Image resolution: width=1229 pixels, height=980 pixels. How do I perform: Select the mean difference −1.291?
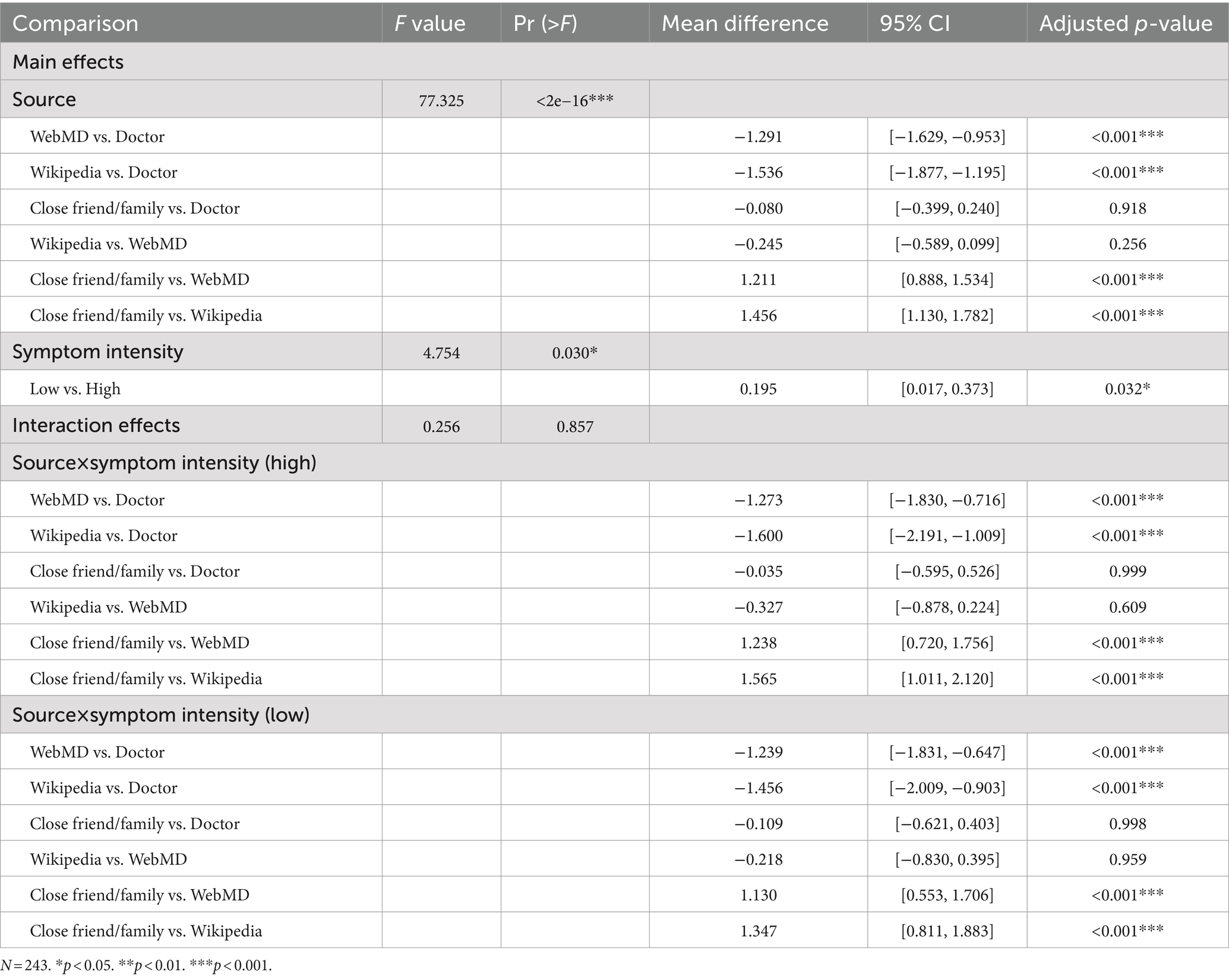(x=759, y=137)
